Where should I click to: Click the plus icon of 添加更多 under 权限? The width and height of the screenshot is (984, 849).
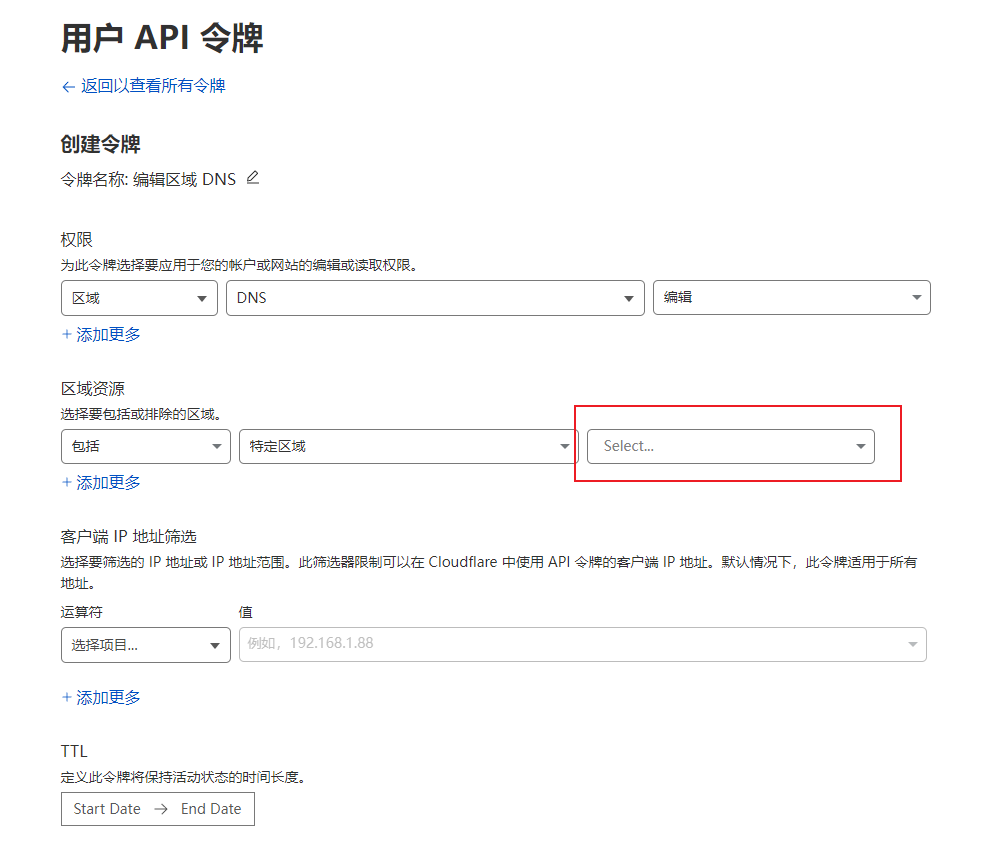(x=67, y=335)
